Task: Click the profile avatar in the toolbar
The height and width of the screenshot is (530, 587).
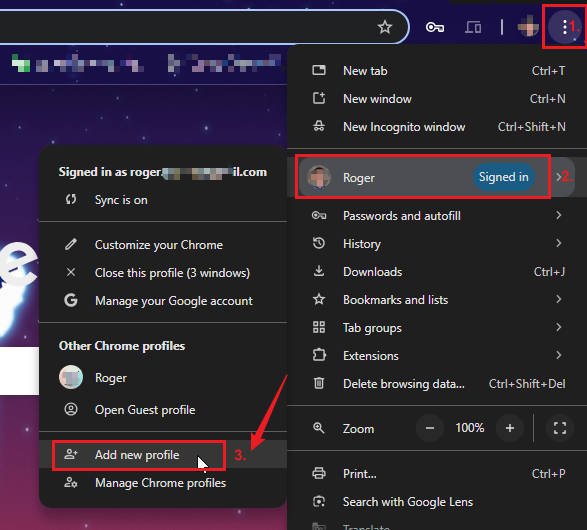Action: tap(528, 27)
